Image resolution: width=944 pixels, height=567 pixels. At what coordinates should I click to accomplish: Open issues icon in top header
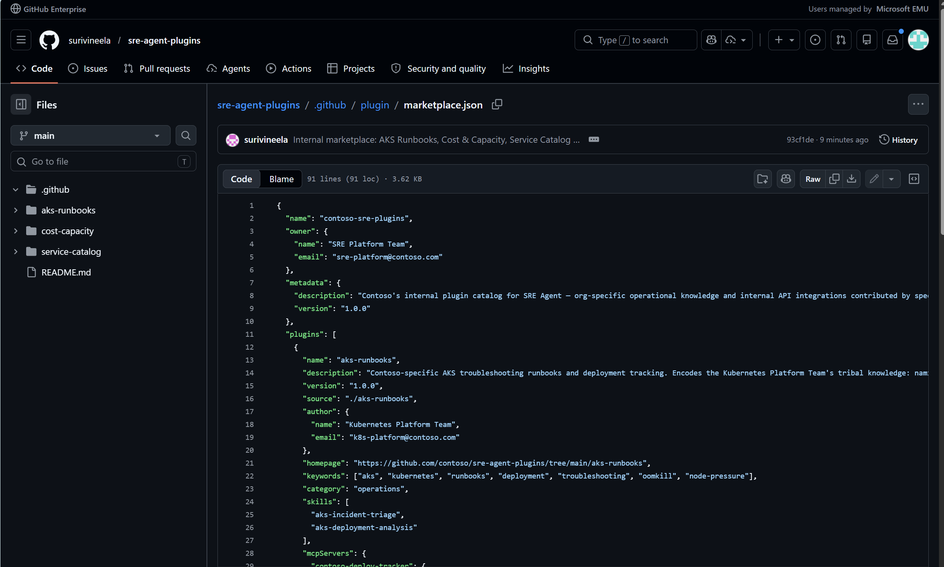pyautogui.click(x=815, y=40)
